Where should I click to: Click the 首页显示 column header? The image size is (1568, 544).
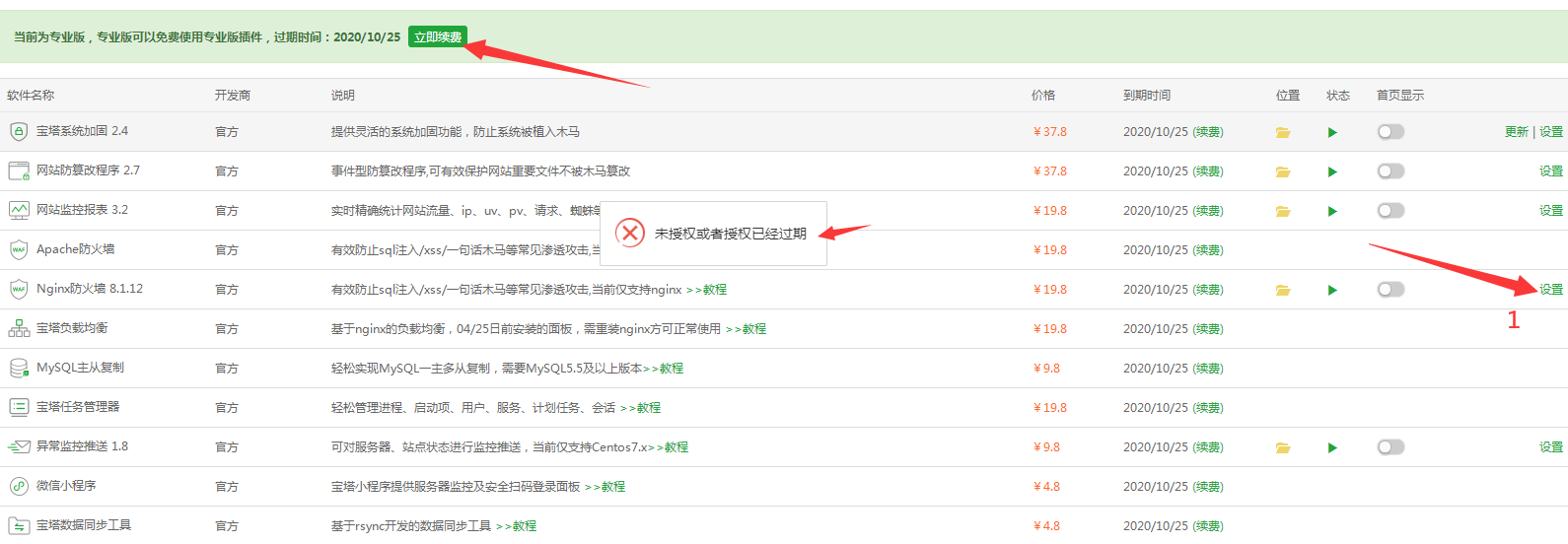pyautogui.click(x=1400, y=96)
